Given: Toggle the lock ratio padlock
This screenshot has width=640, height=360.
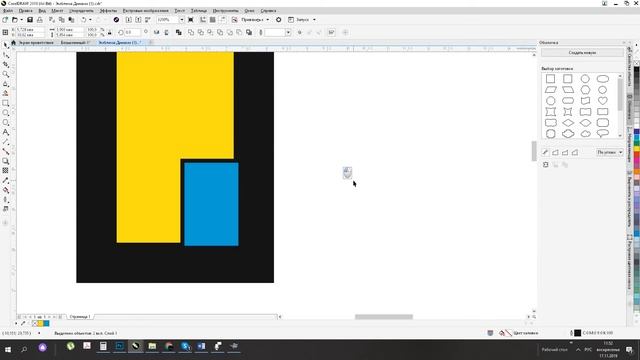Looking at the screenshot, I should (109, 32).
